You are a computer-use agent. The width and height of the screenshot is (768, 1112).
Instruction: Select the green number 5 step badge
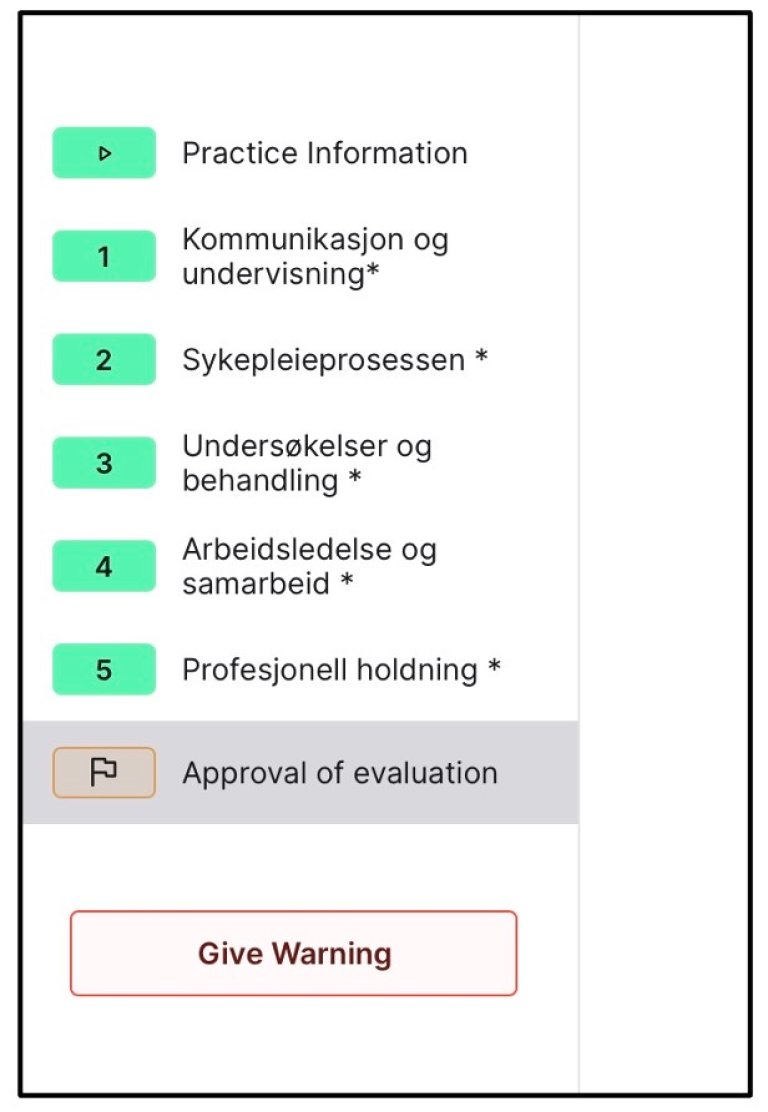tap(104, 669)
